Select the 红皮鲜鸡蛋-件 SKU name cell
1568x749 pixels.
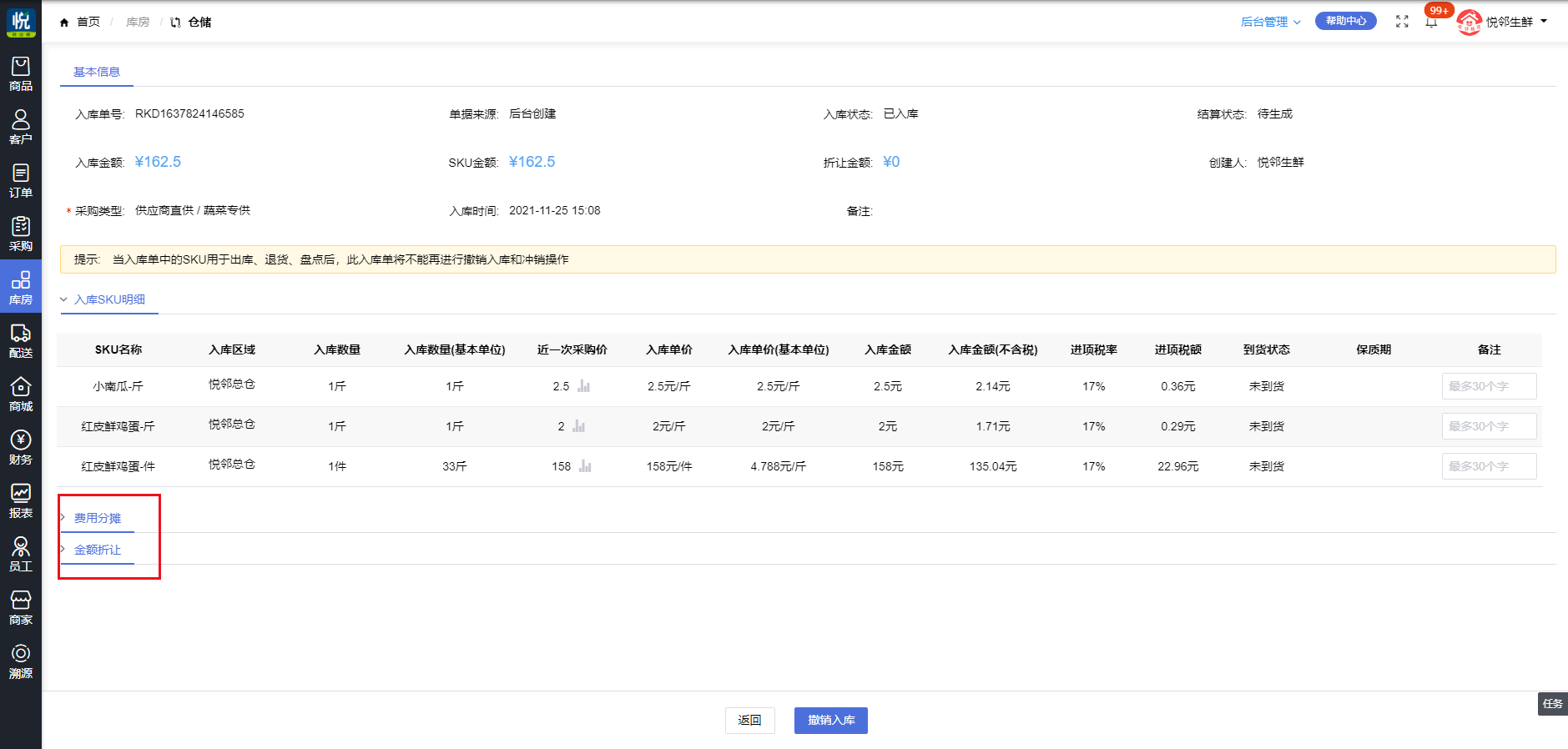tap(118, 466)
